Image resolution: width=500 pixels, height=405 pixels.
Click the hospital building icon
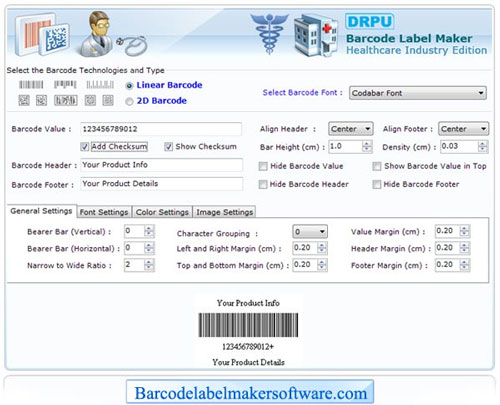pos(316,34)
